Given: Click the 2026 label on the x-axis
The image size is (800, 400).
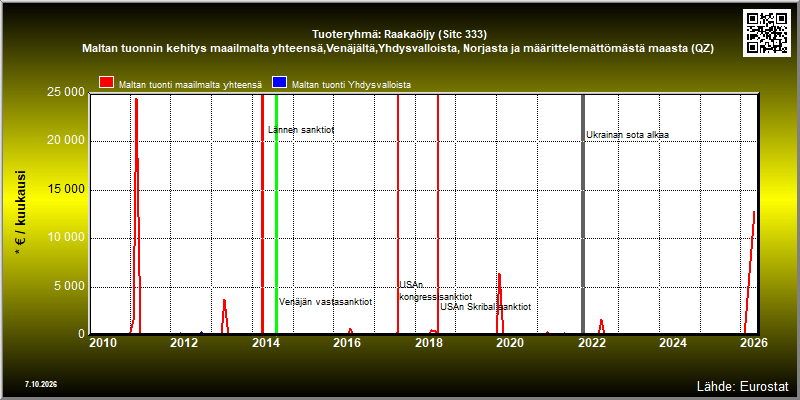Looking at the screenshot, I should (755, 343).
